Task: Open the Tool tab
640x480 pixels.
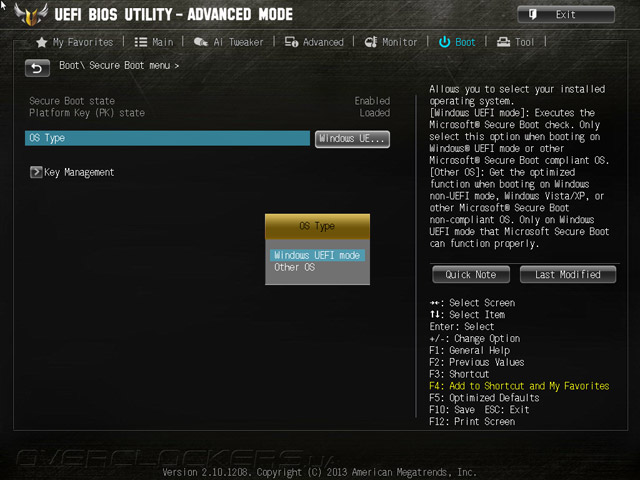Action: click(515, 42)
